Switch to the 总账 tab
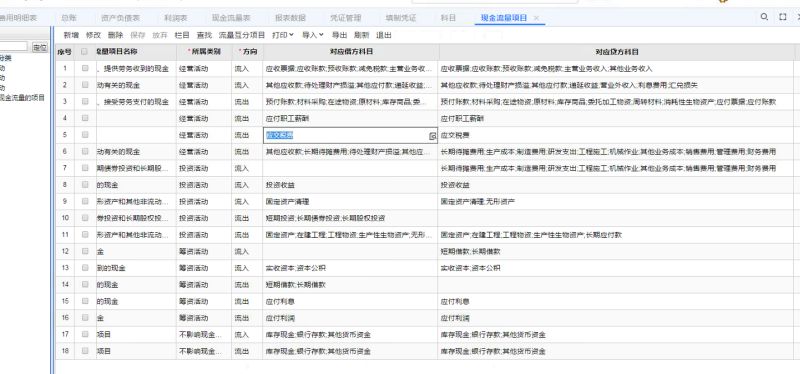This screenshot has width=800, height=374. (69, 18)
